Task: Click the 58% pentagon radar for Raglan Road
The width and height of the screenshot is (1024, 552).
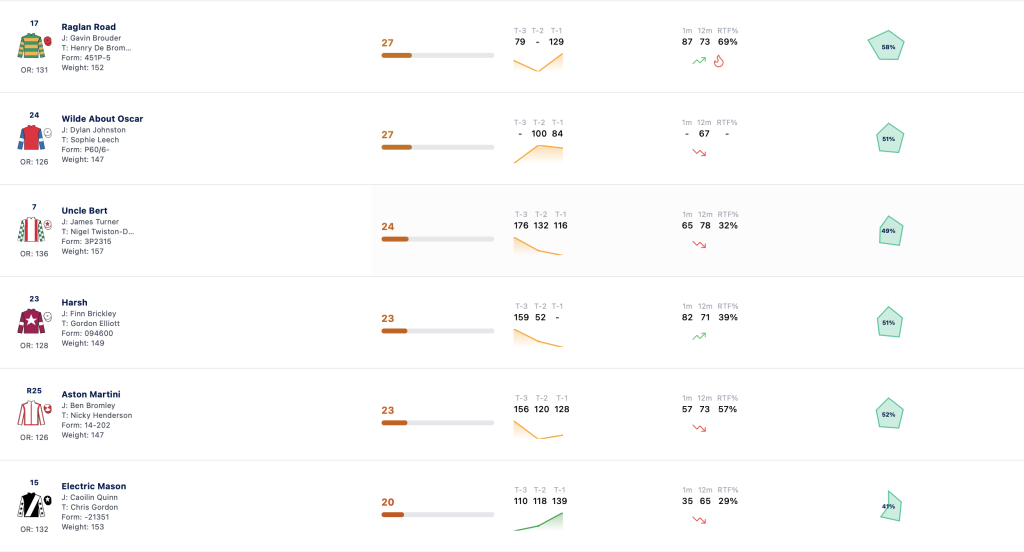Action: coord(886,46)
